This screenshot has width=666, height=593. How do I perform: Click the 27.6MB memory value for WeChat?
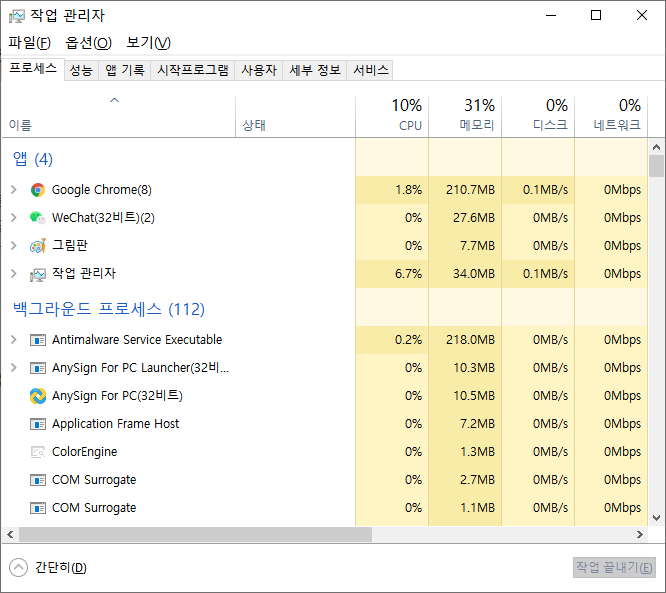[474, 217]
